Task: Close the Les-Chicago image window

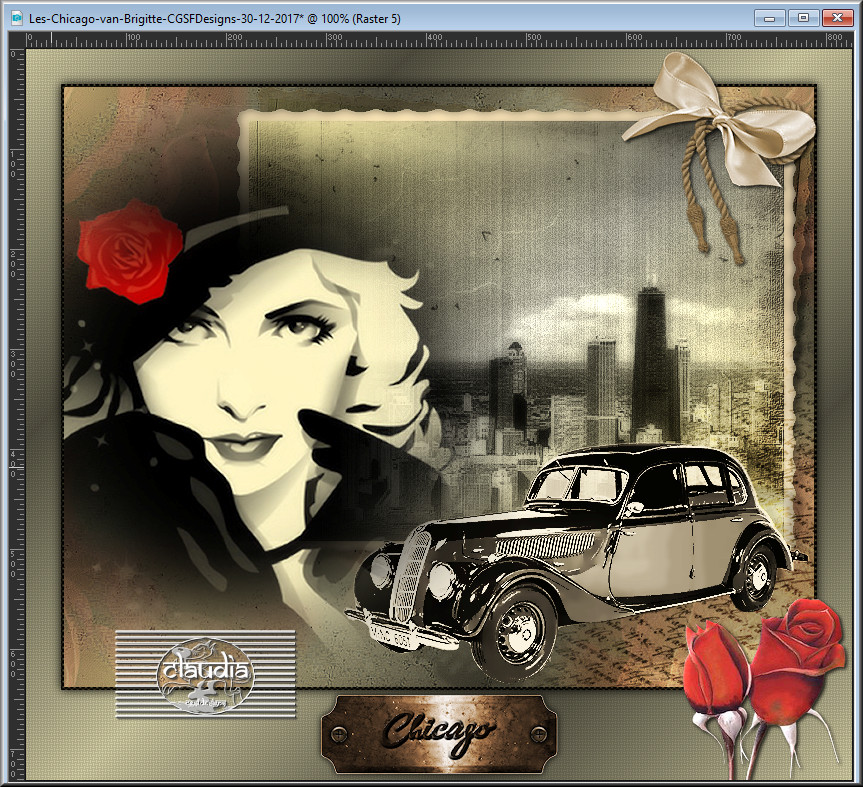Action: coord(837,18)
